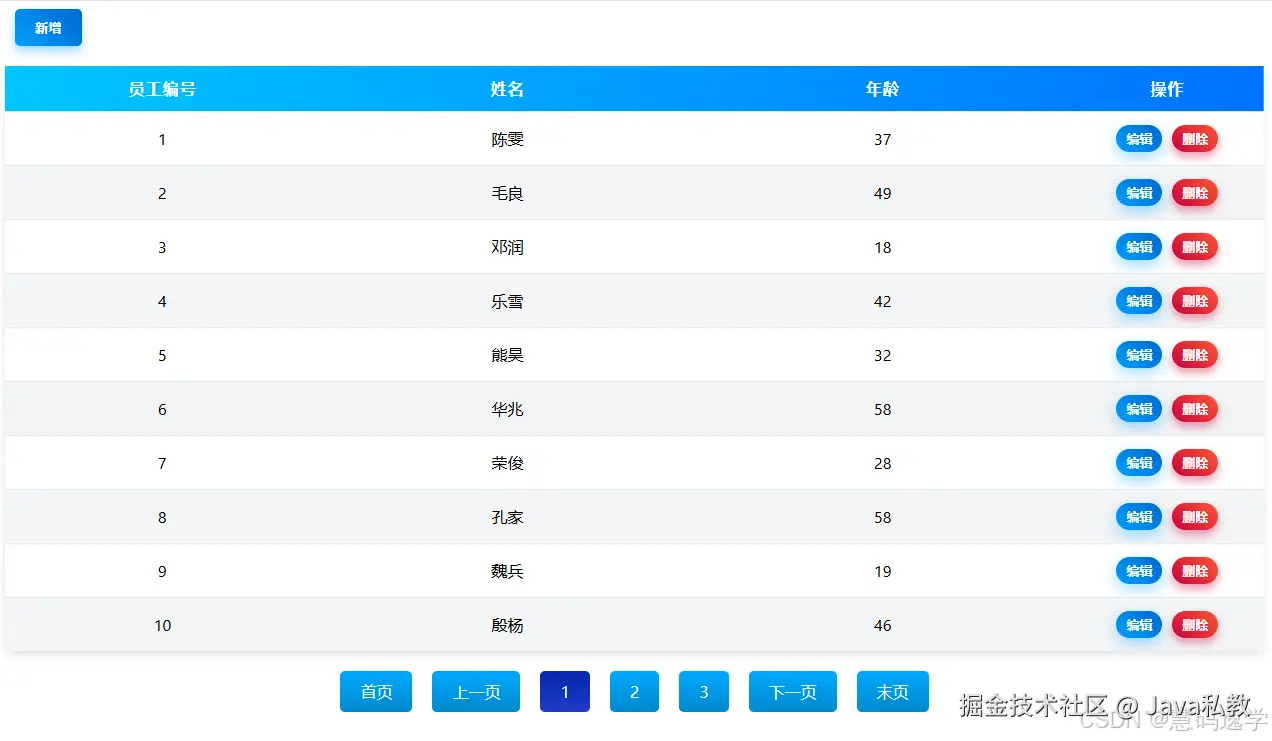The height and width of the screenshot is (741, 1272).
Task: Click 上一页 to go to previous page
Action: (x=476, y=691)
